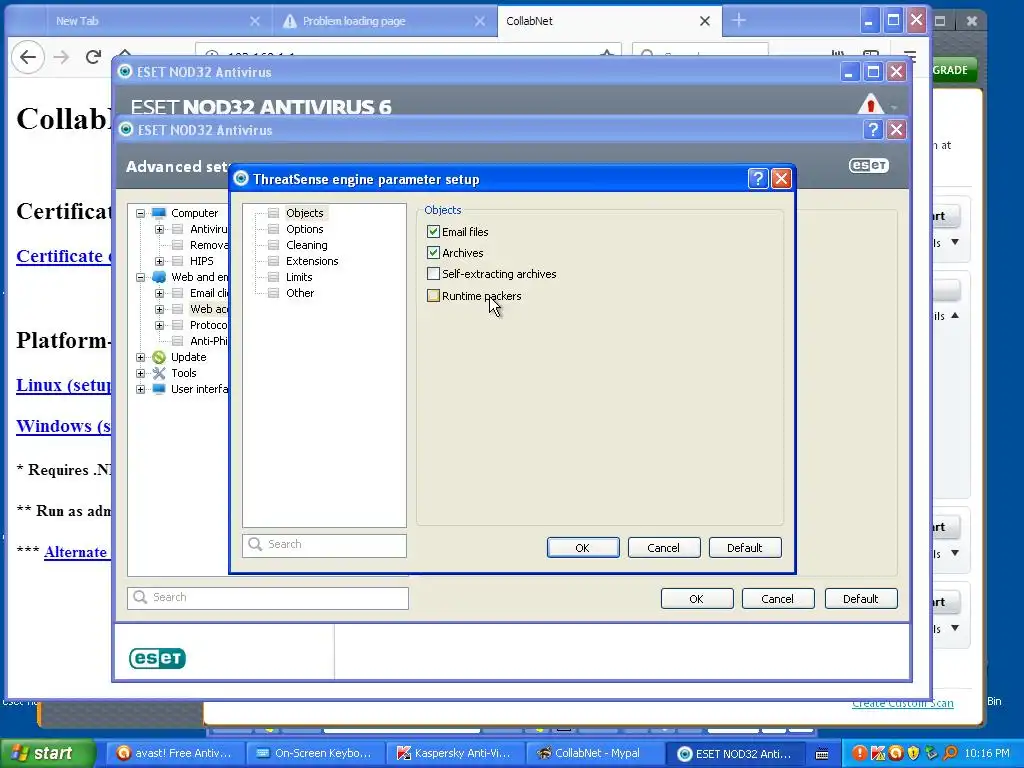This screenshot has width=1024, height=768.
Task: Enable the Email files checkbox
Action: [x=433, y=231]
